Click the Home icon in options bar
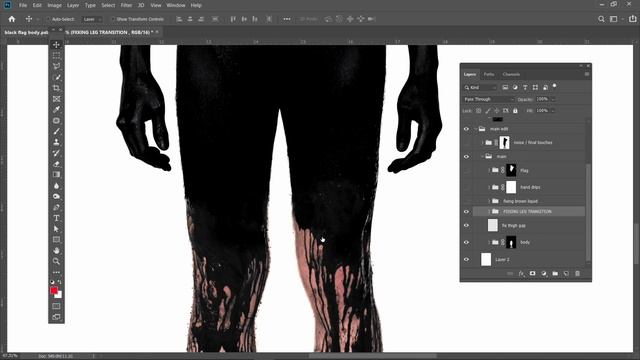The width and height of the screenshot is (640, 360). point(11,19)
